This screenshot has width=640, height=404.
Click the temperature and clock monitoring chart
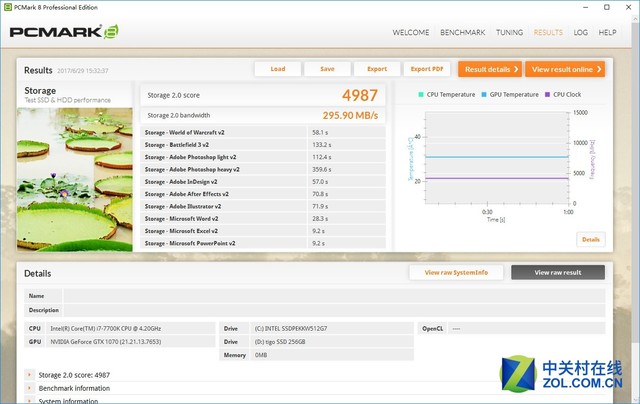click(x=497, y=158)
